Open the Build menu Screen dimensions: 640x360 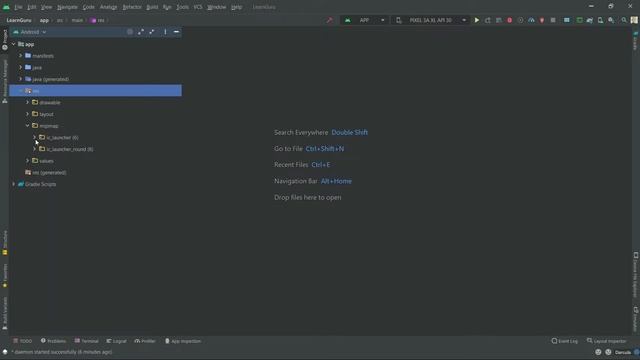(152, 7)
